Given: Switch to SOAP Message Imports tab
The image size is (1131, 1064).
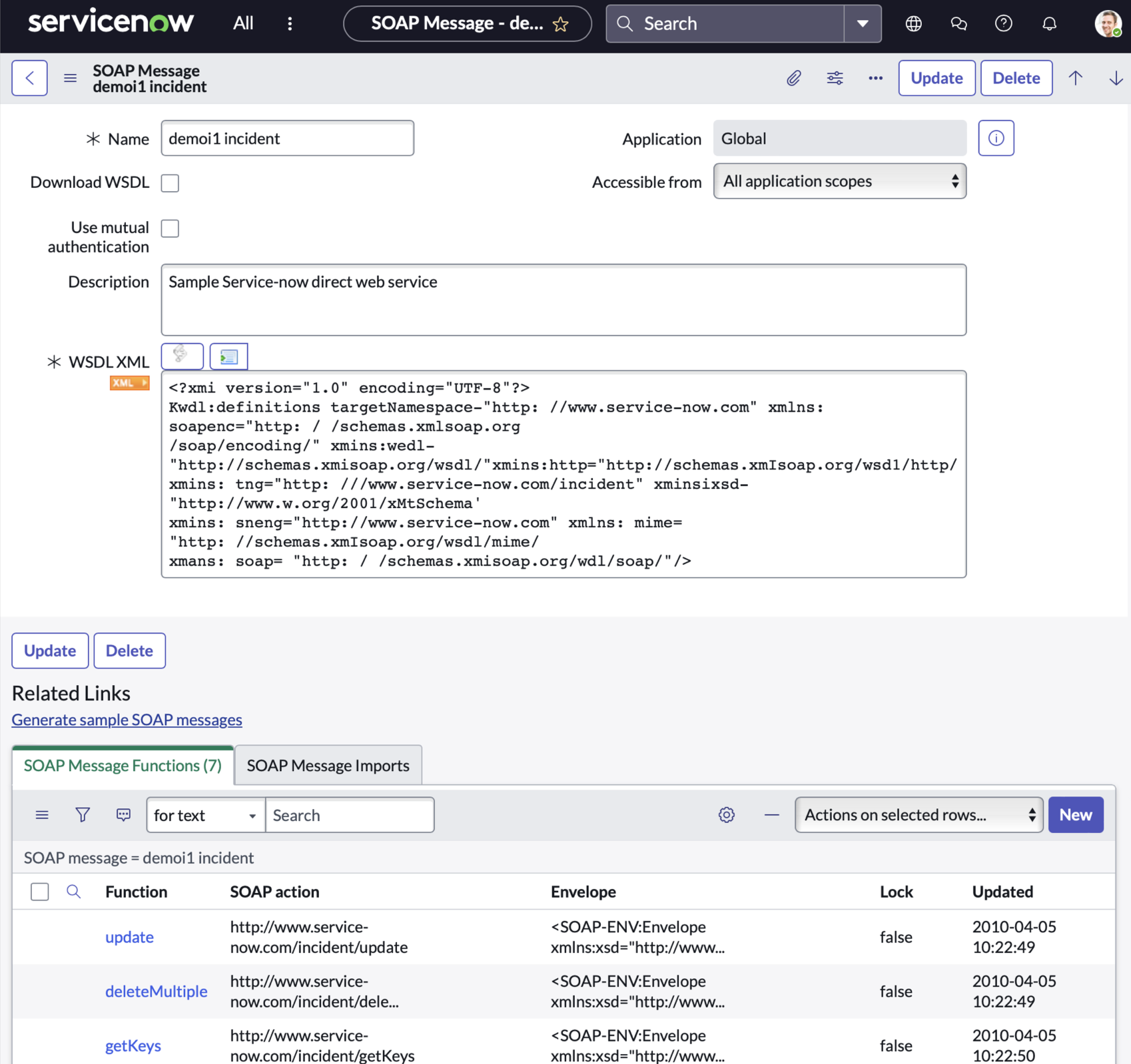Looking at the screenshot, I should (x=328, y=766).
